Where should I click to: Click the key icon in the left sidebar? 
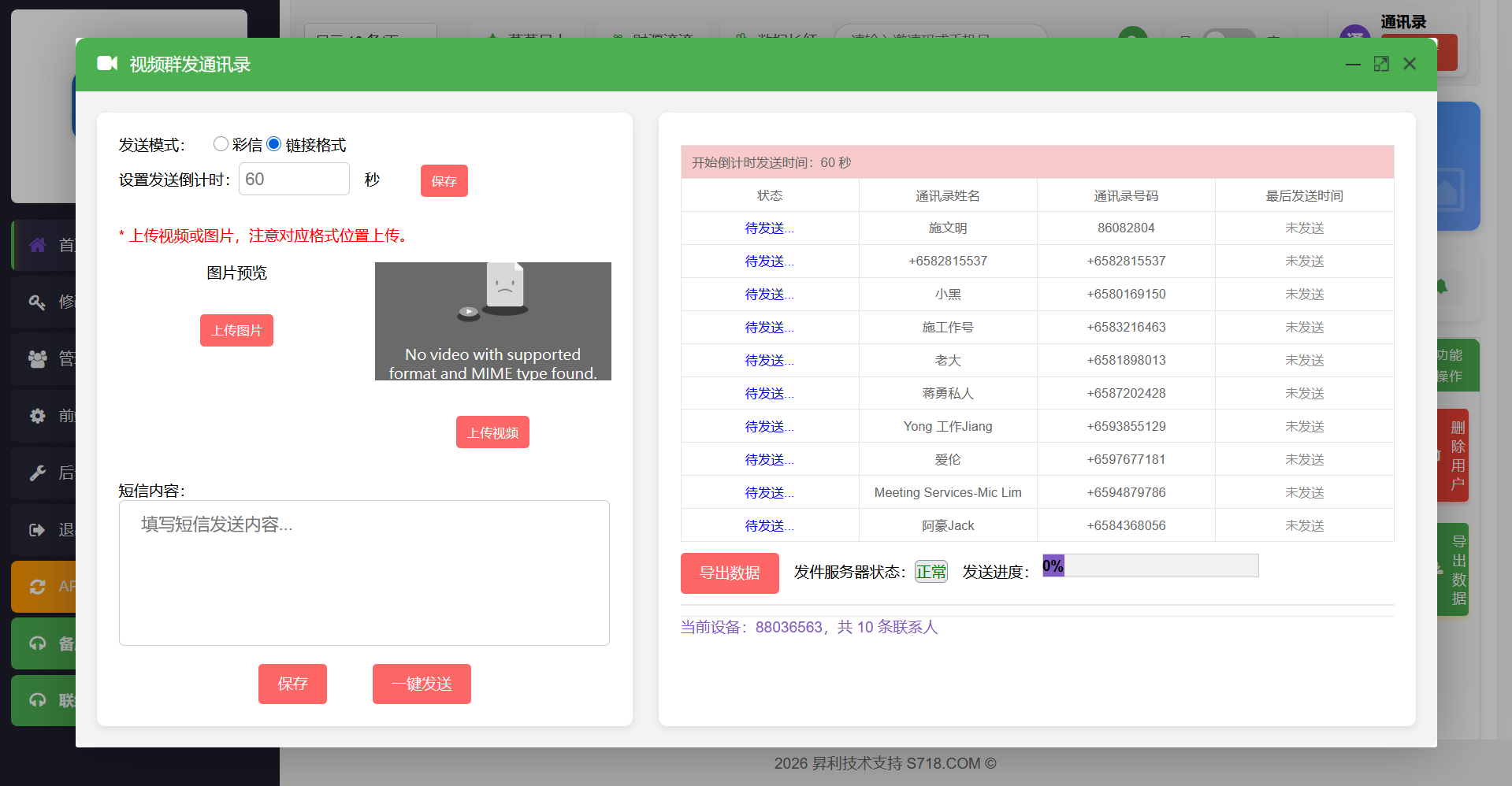pos(37,302)
